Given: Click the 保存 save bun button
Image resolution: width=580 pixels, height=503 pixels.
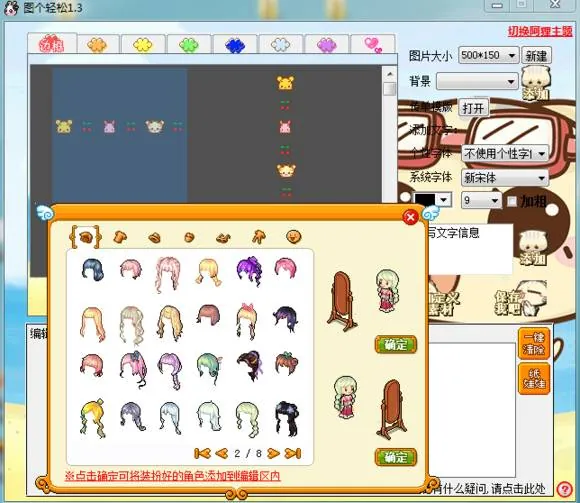Looking at the screenshot, I should point(521,298).
